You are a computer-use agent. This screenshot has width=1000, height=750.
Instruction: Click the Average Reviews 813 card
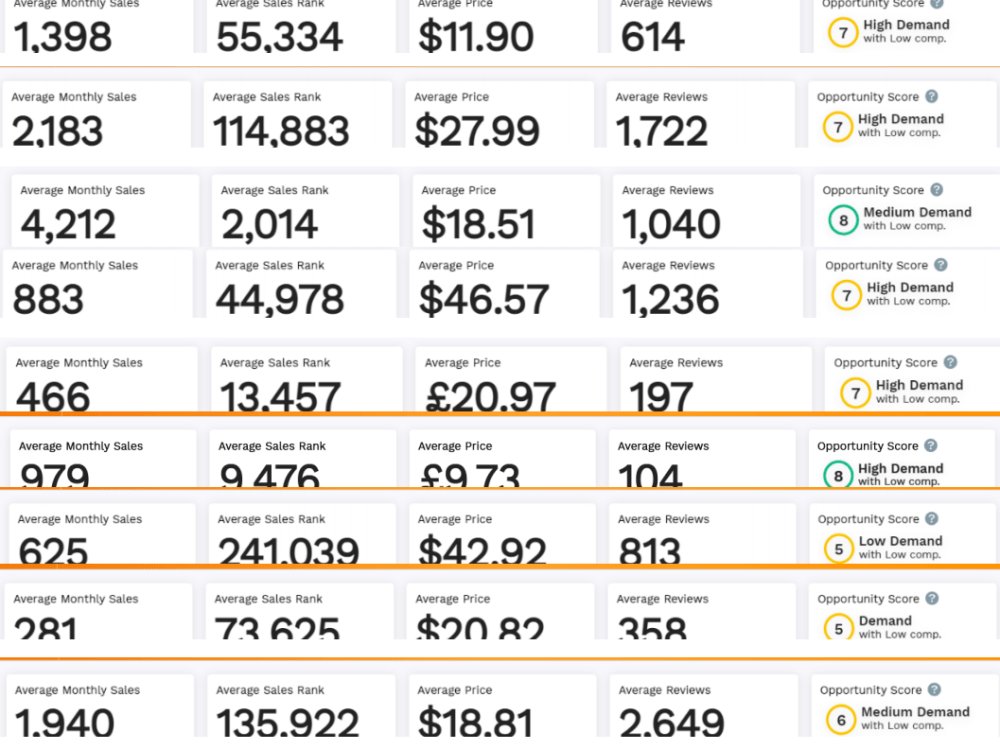[x=702, y=534]
